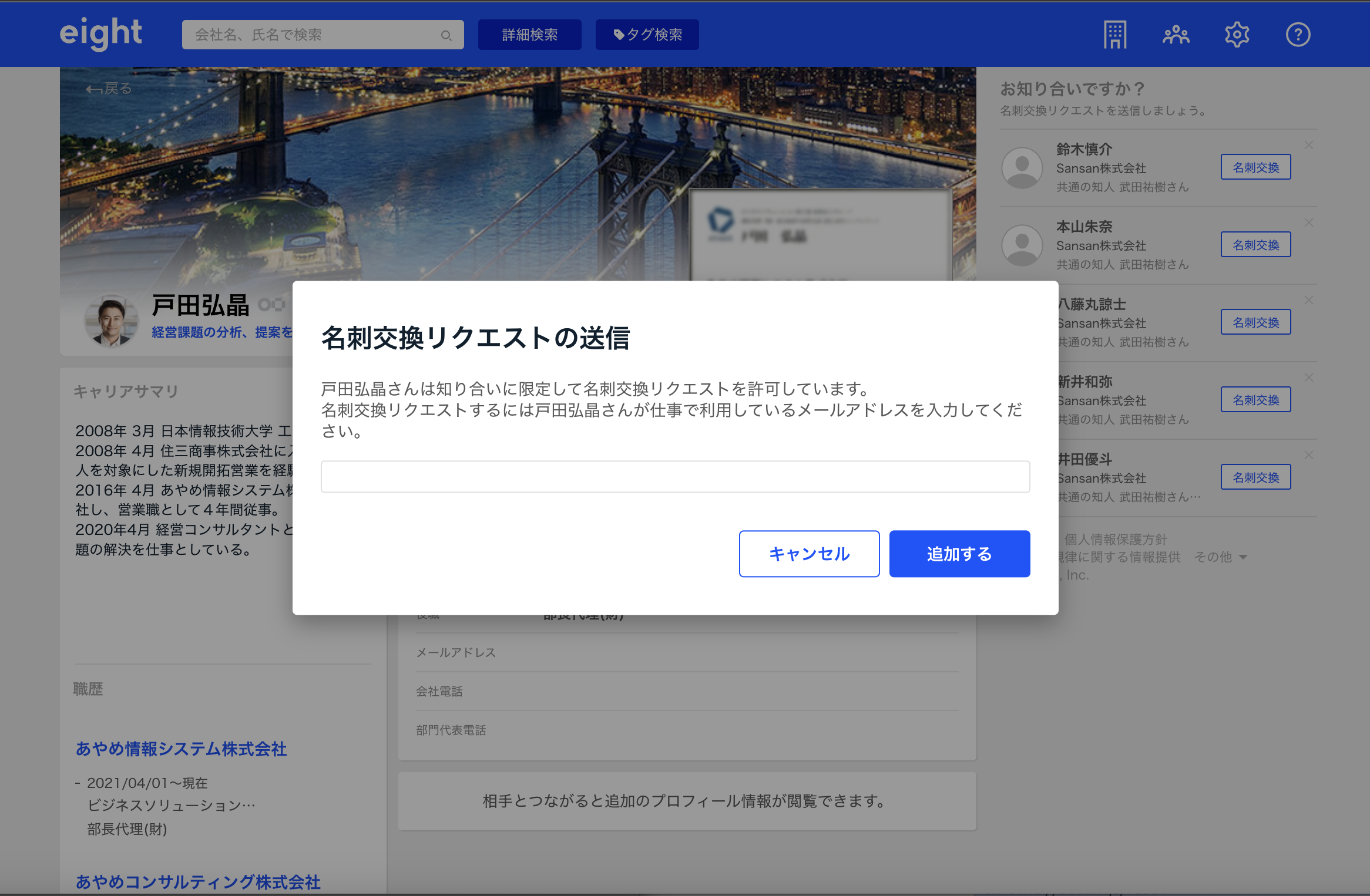Click the company building icon in header
The width and height of the screenshot is (1370, 896).
[1114, 35]
